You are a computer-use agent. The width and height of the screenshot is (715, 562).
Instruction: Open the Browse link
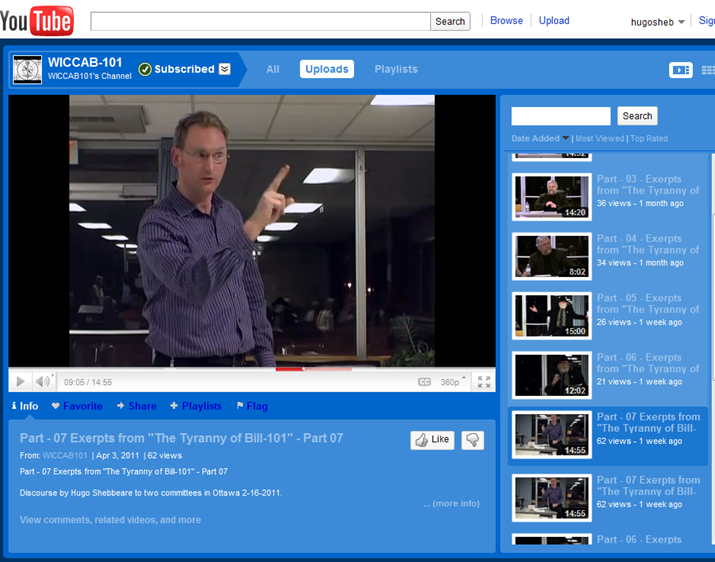tap(506, 21)
